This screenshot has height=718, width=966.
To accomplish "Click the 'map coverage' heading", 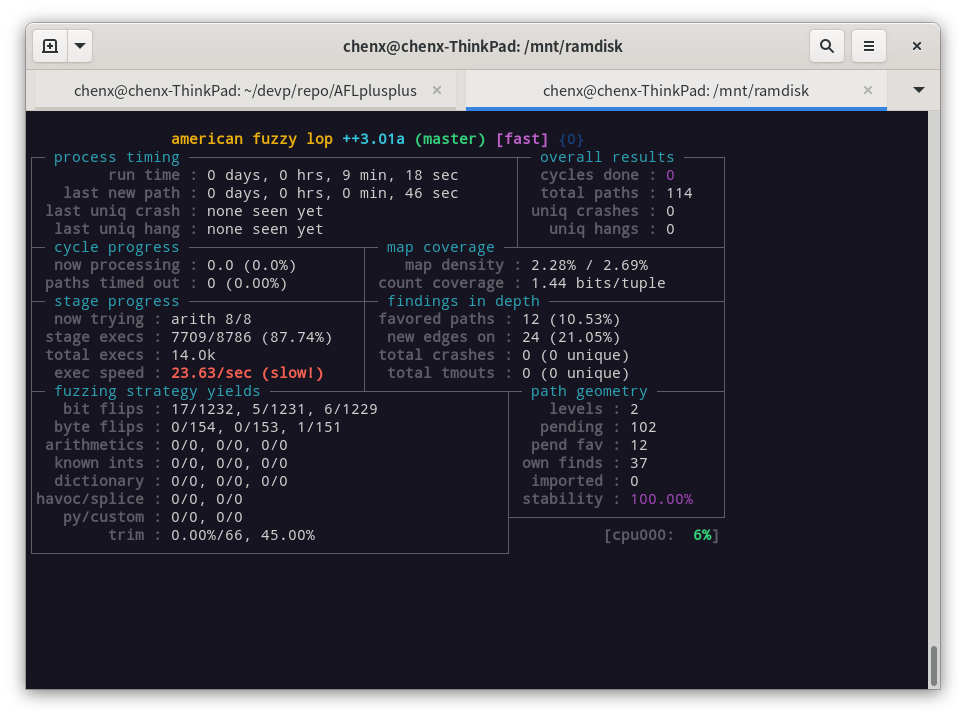I will click(440, 247).
